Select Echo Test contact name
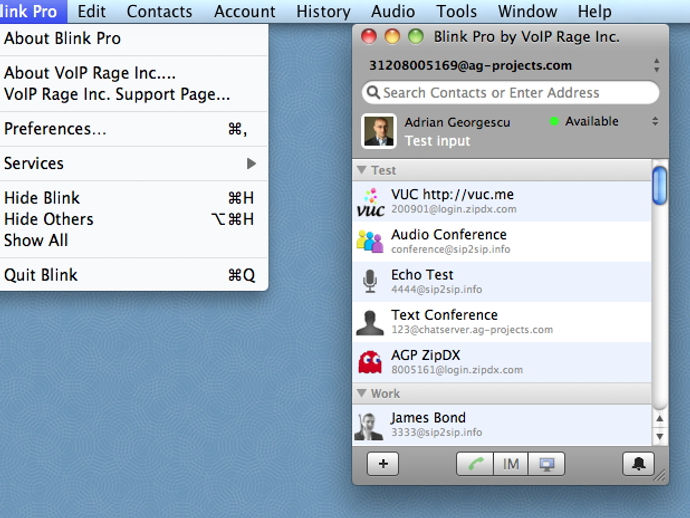Image resolution: width=690 pixels, height=518 pixels. click(x=422, y=275)
